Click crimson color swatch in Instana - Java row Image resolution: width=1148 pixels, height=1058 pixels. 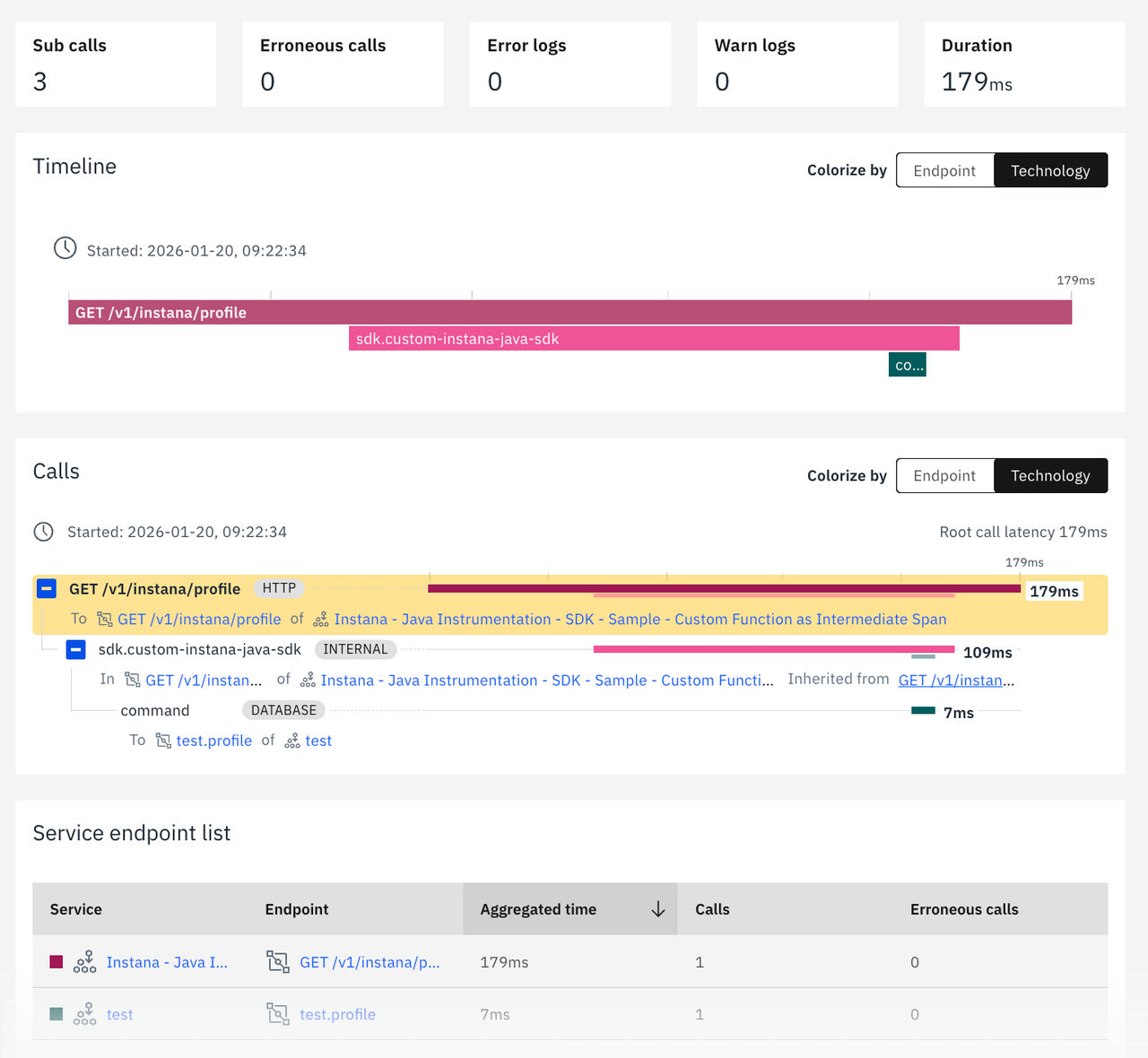[57, 962]
